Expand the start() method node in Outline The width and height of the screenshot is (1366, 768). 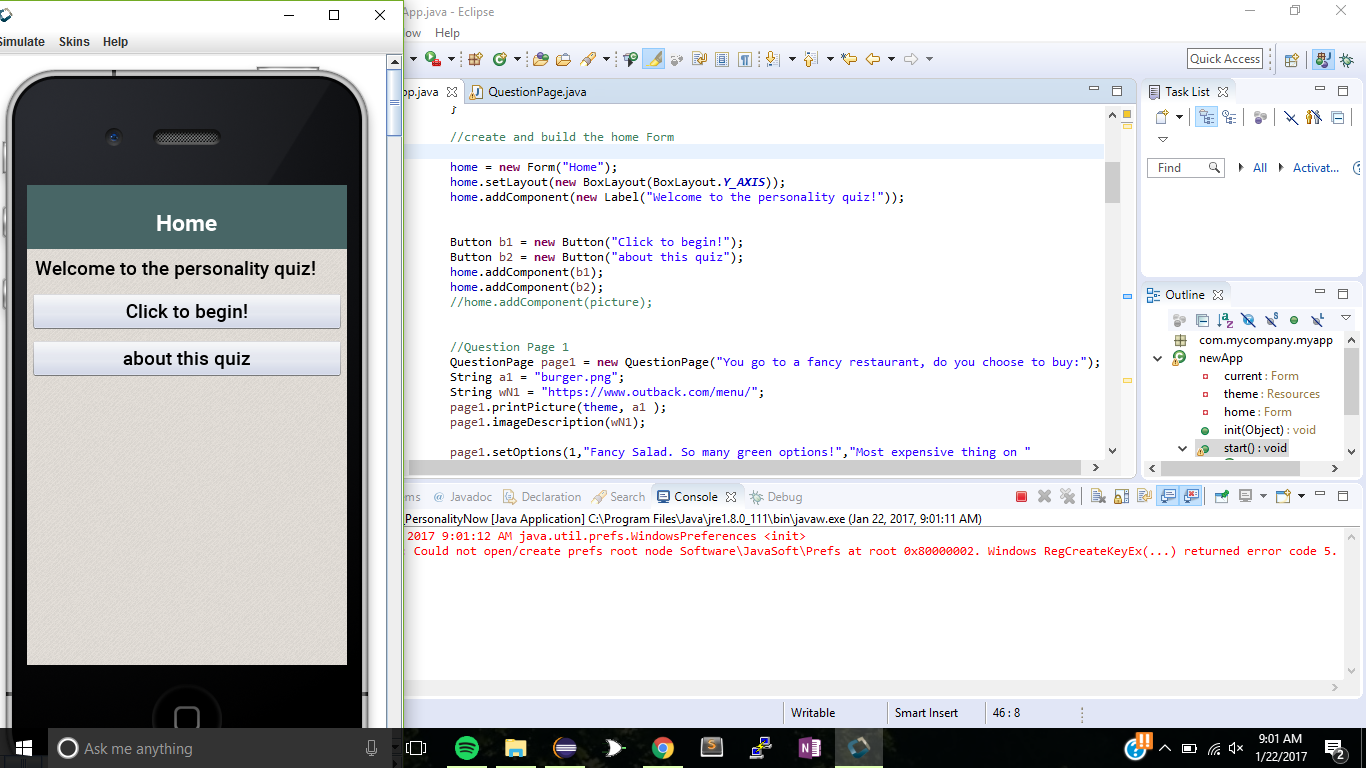pos(1184,448)
